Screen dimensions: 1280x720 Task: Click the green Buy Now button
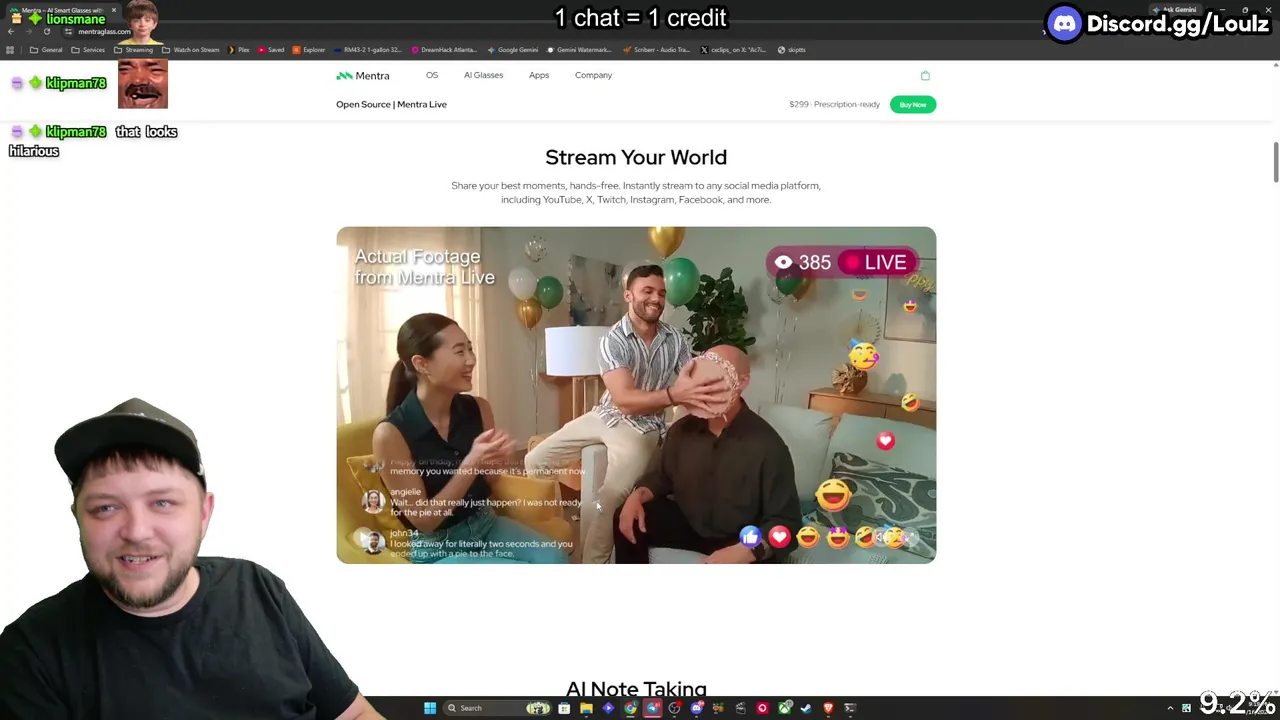(912, 104)
